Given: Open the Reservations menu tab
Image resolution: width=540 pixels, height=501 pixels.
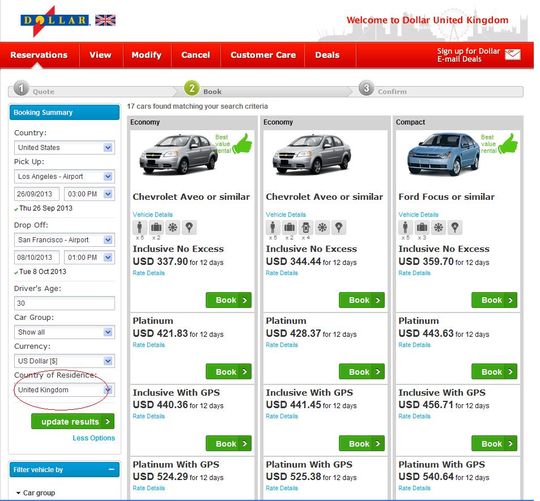Looking at the screenshot, I should tap(39, 55).
